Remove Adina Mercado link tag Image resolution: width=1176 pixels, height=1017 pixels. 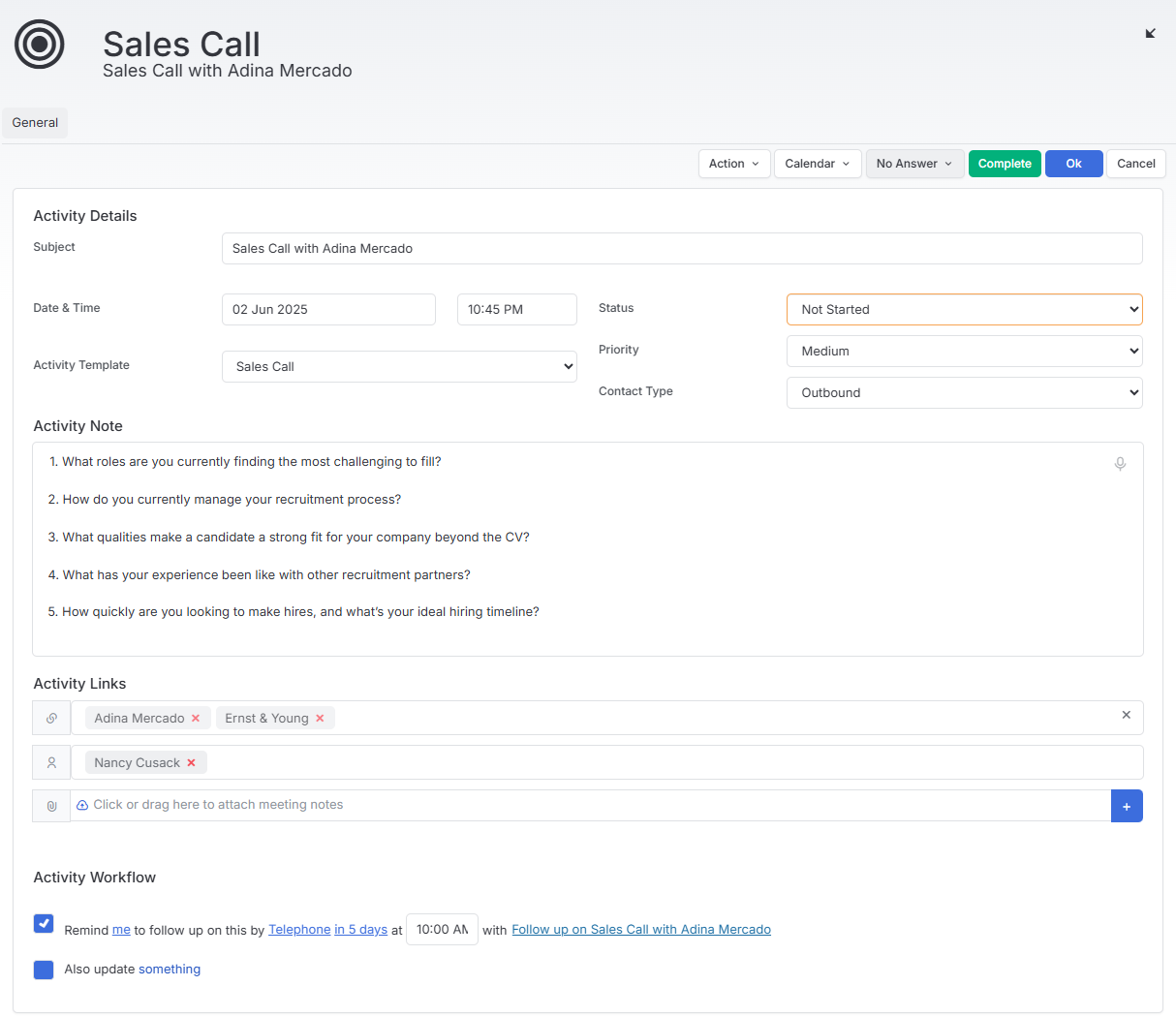(x=196, y=718)
